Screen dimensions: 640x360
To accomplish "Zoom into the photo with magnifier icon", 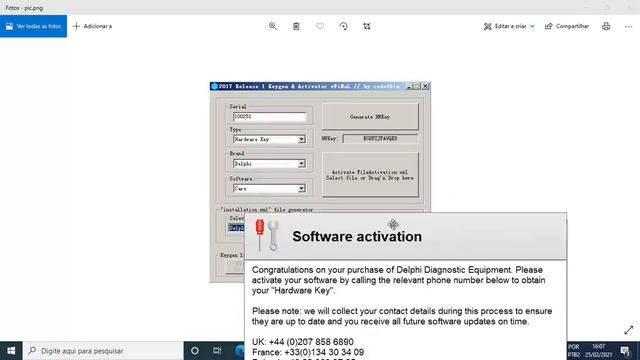I will (273, 26).
